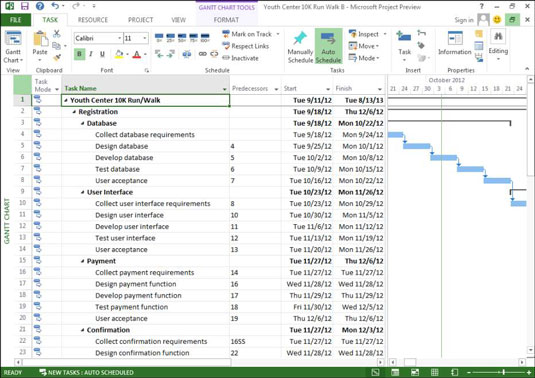The height and width of the screenshot is (378, 535).
Task: Link the selected tasks chain icon
Action: coord(203,54)
